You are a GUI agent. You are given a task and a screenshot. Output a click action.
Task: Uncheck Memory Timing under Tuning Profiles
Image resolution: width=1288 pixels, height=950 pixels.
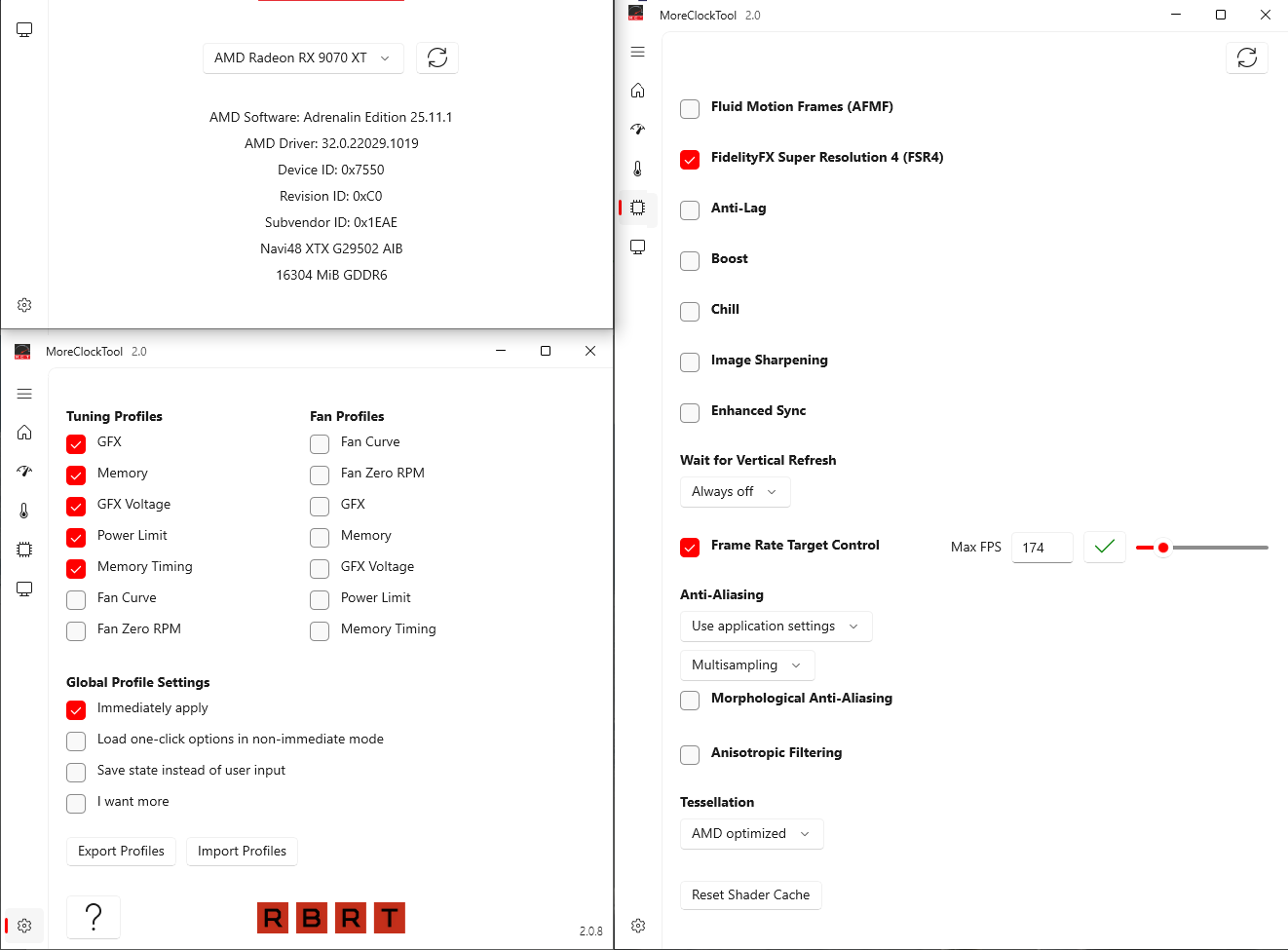[x=76, y=568]
